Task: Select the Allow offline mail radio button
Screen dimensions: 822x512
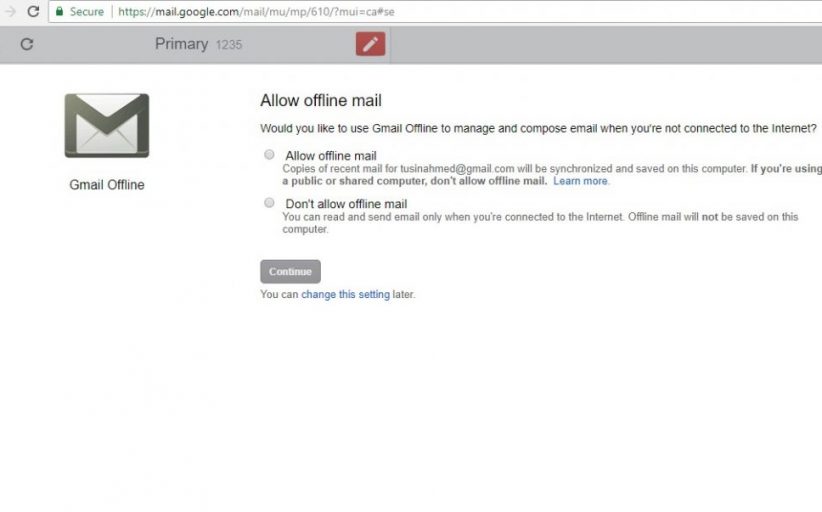Action: [x=269, y=155]
